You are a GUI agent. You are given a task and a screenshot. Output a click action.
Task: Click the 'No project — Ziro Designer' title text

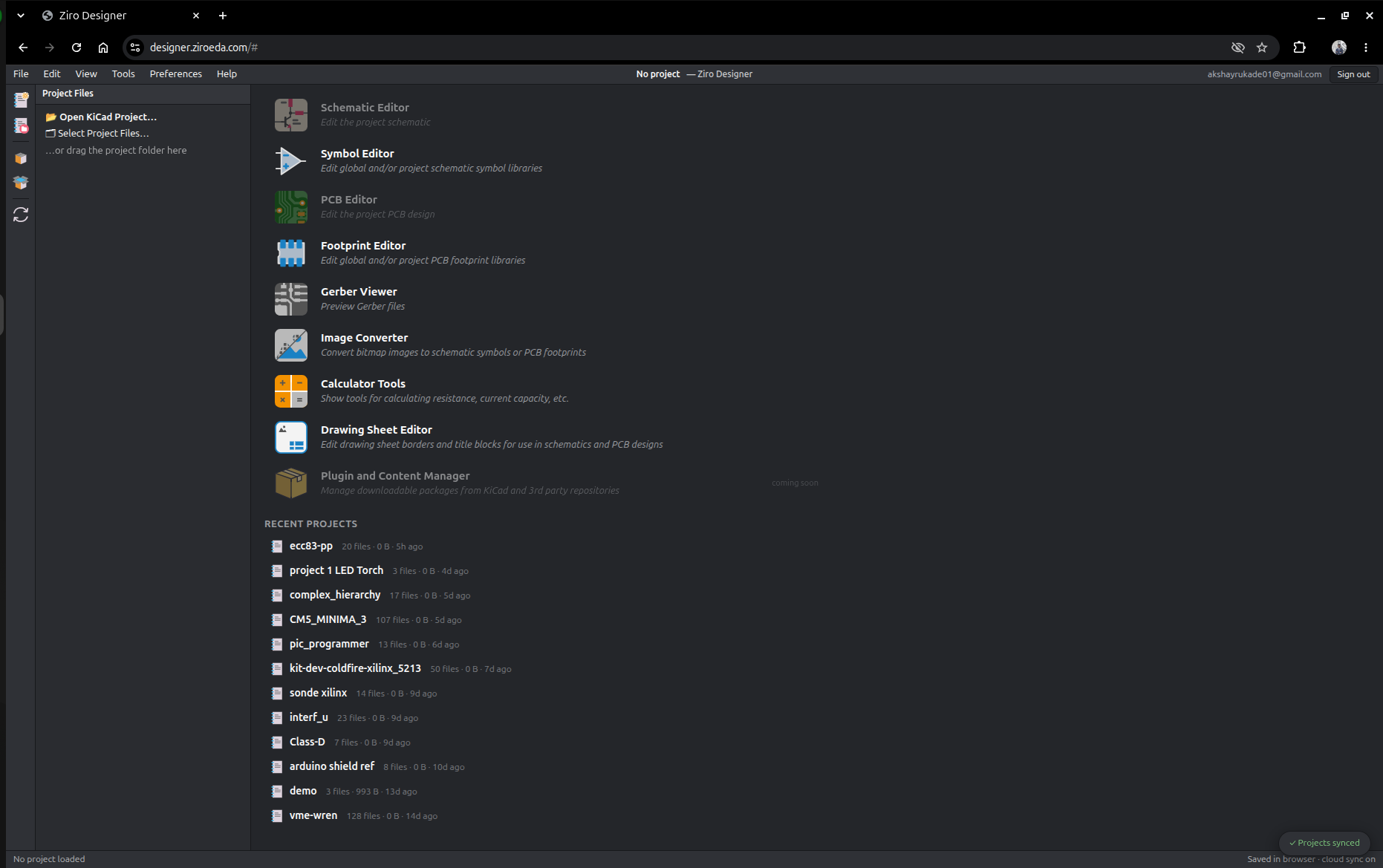tap(694, 74)
